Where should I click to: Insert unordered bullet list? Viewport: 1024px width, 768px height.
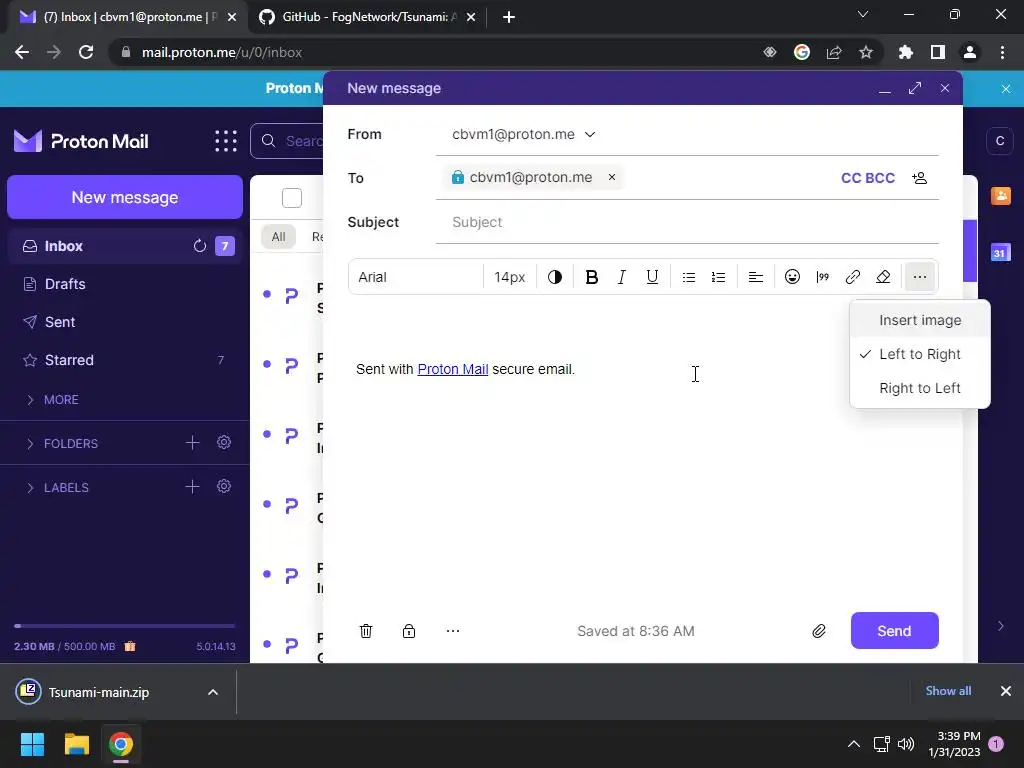pos(688,277)
